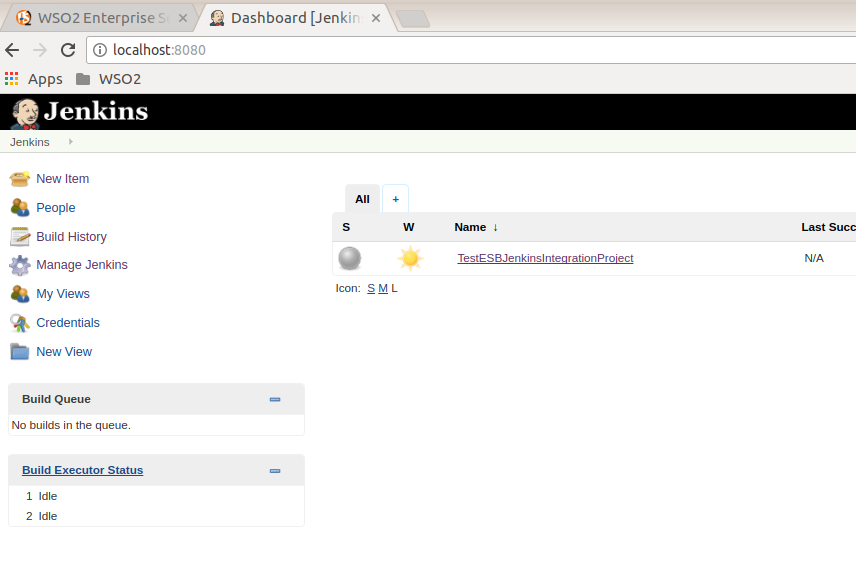The width and height of the screenshot is (856, 571).
Task: Collapse the Build Queue panel
Action: (275, 400)
